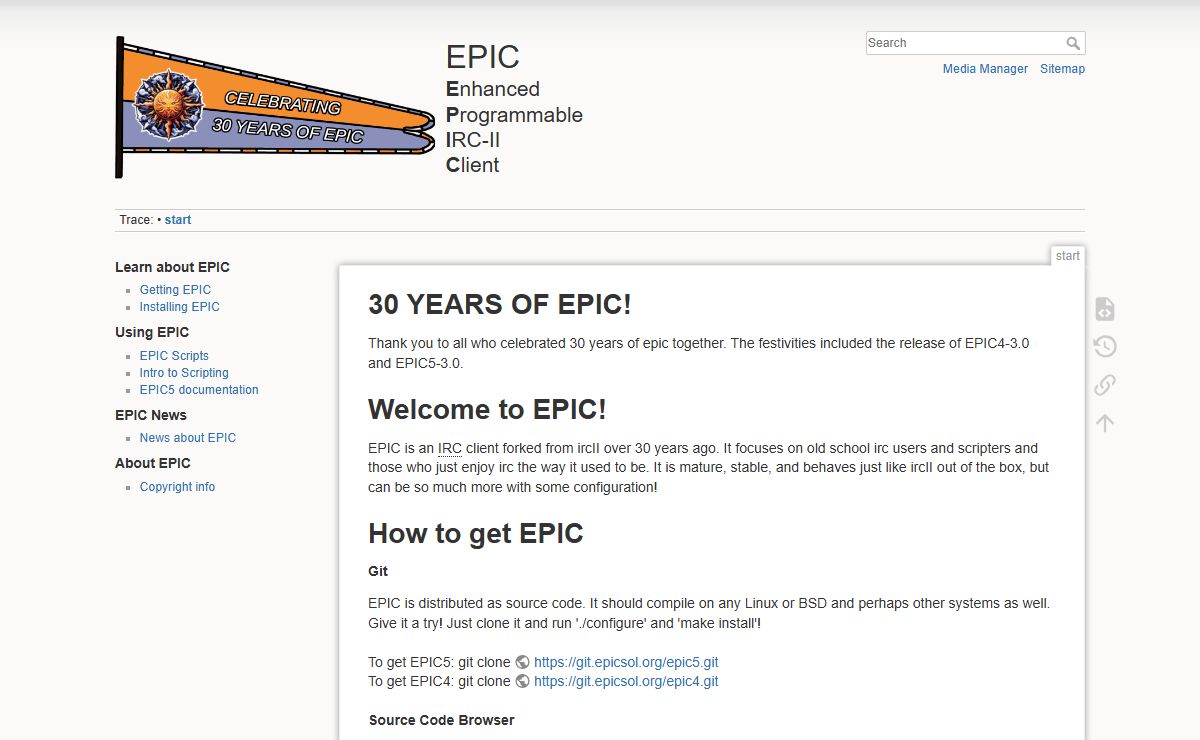This screenshot has width=1200, height=740.
Task: Click the 'Welcome to EPIC!' heading
Action: point(487,410)
